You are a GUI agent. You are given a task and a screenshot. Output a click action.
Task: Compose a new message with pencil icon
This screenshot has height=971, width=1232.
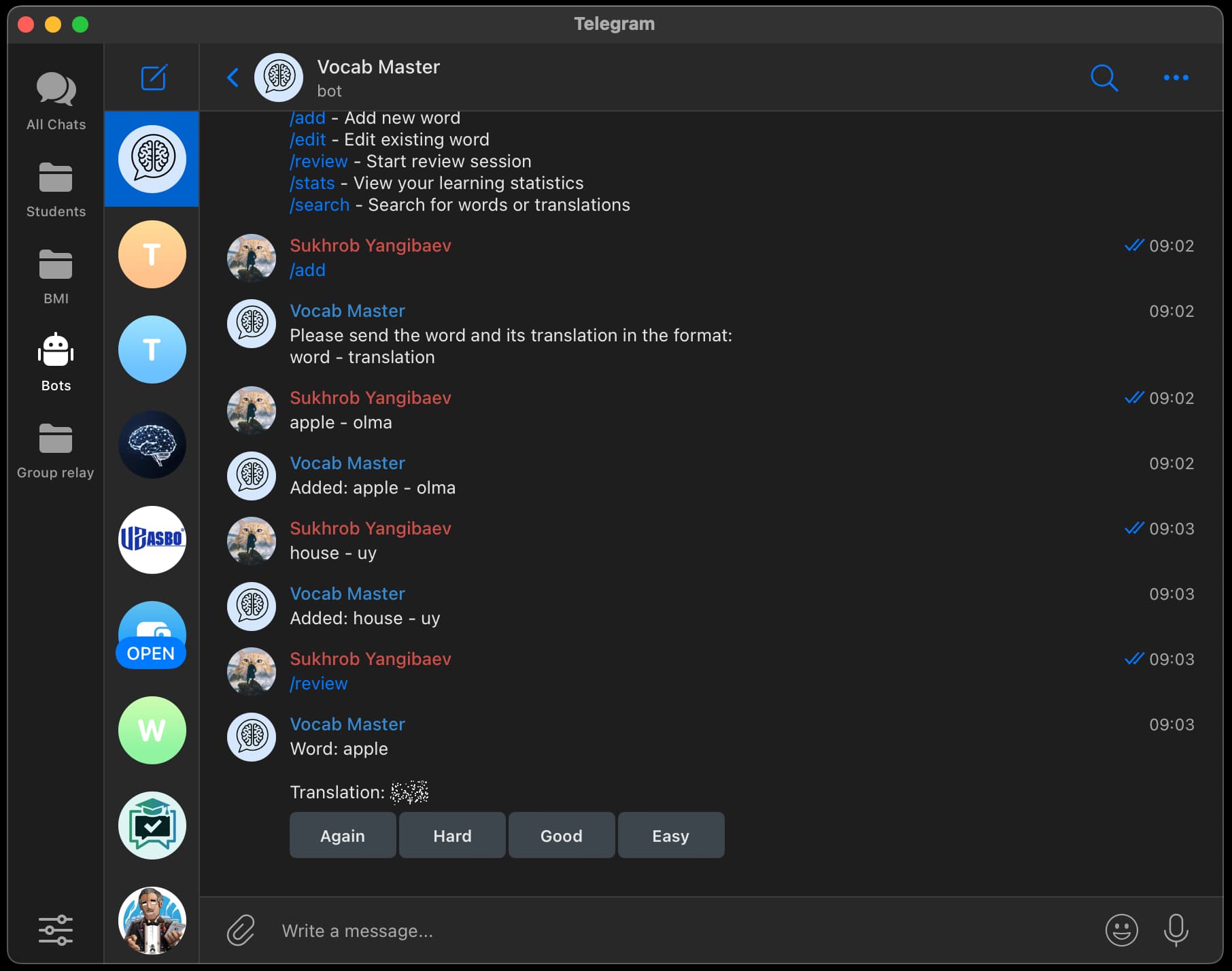154,78
